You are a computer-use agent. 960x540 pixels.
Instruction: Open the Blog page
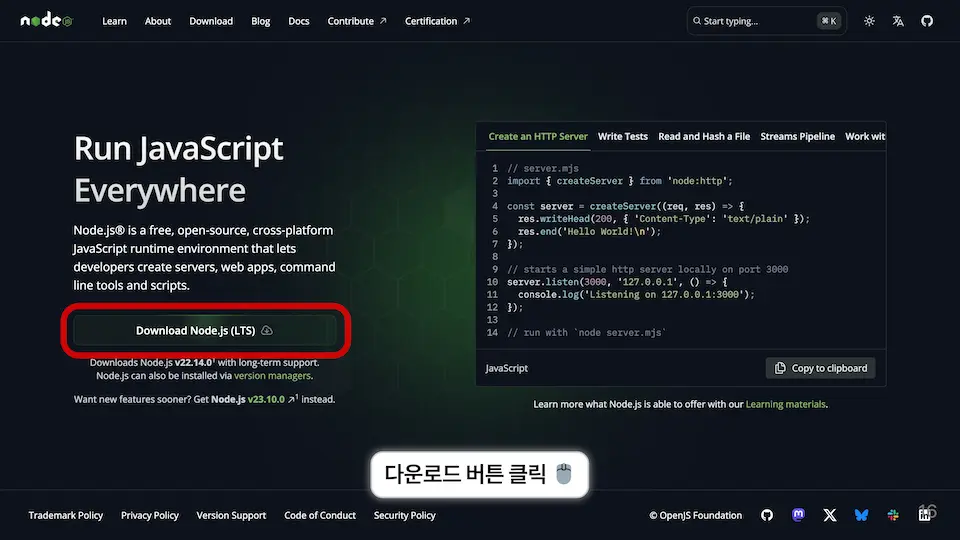pyautogui.click(x=260, y=21)
